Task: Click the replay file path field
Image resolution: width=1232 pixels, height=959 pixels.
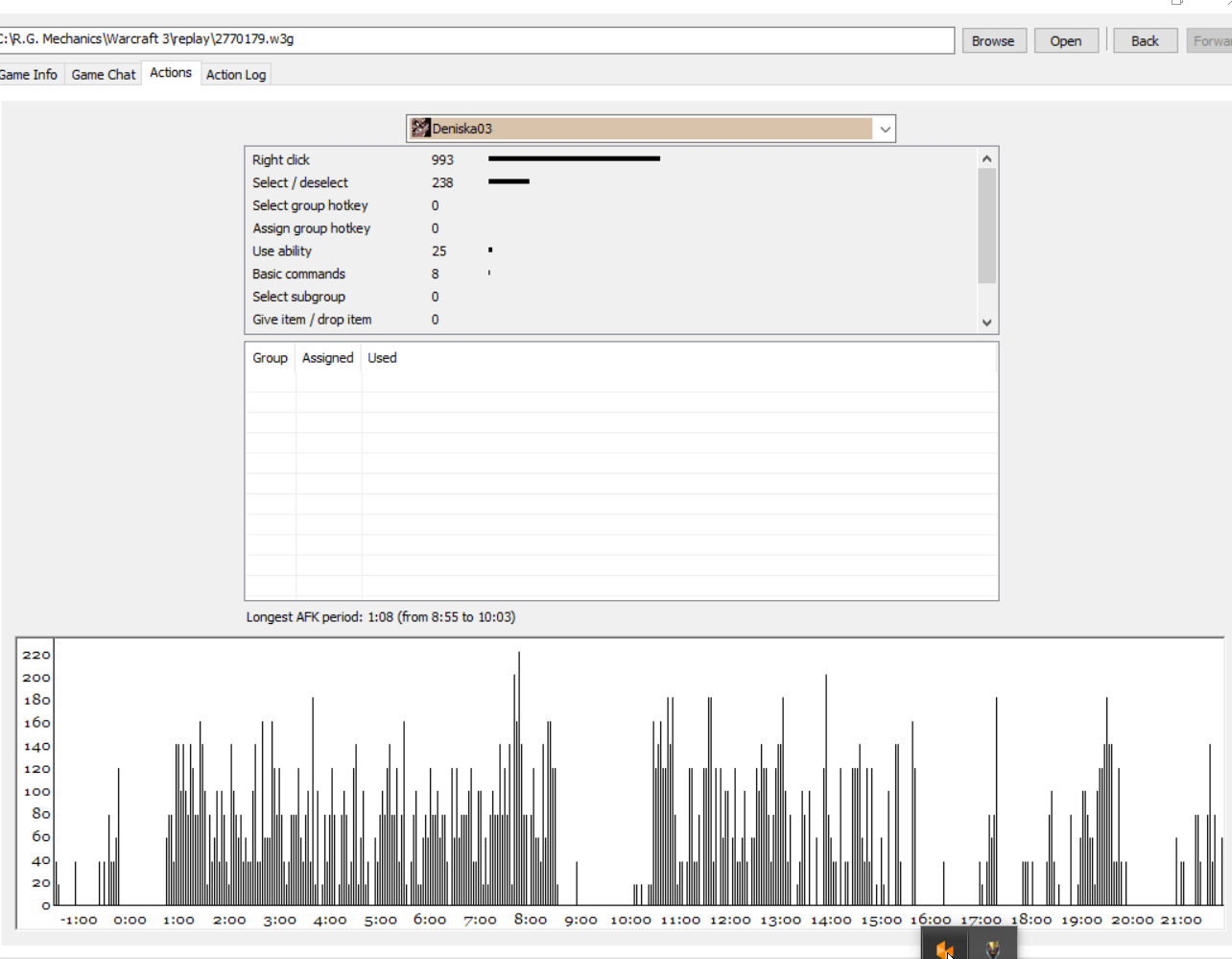Action: [477, 39]
